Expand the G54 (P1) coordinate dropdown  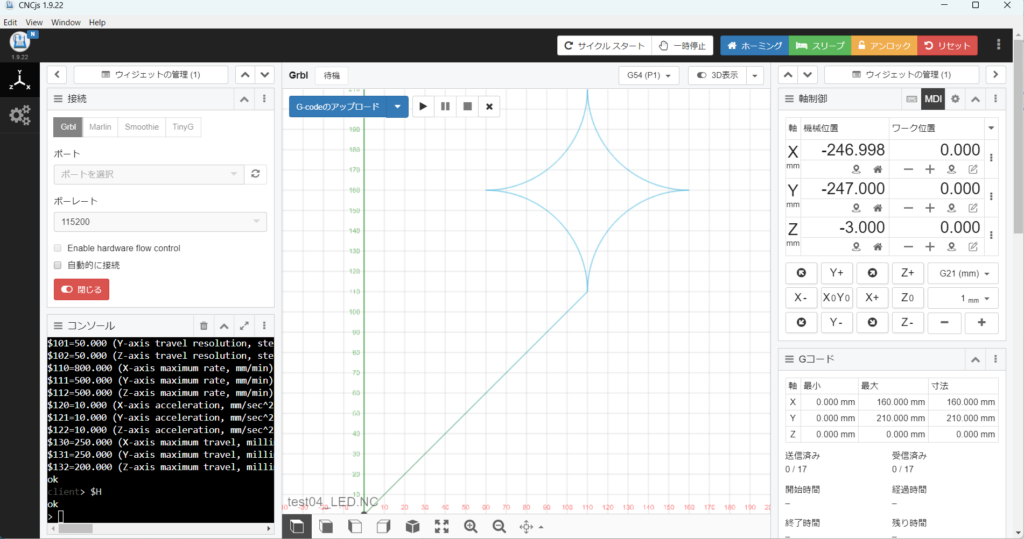(x=649, y=75)
